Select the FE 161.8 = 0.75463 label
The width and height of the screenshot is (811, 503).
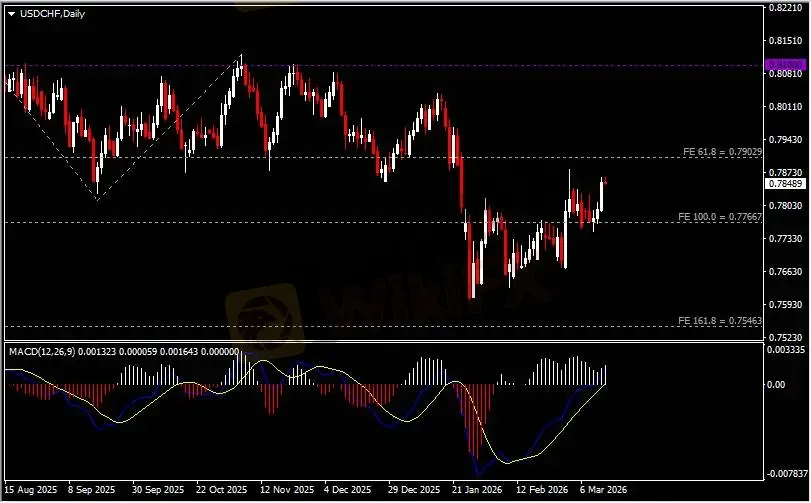719,321
